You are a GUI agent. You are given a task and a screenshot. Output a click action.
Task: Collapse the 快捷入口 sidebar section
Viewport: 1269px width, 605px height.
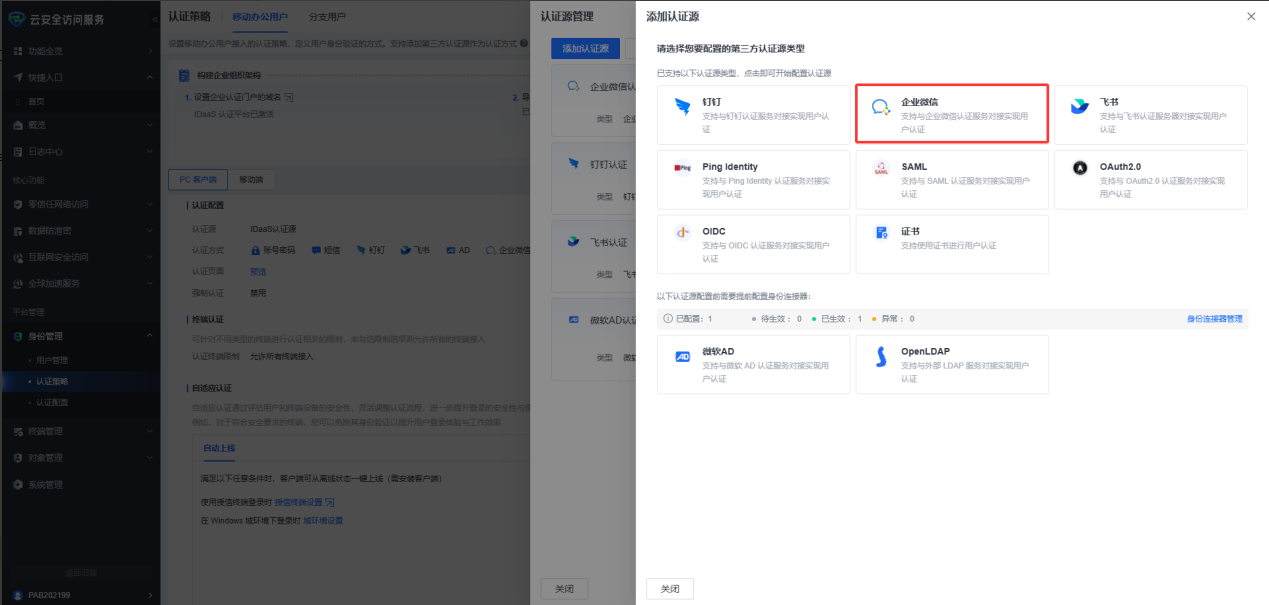tap(150, 76)
